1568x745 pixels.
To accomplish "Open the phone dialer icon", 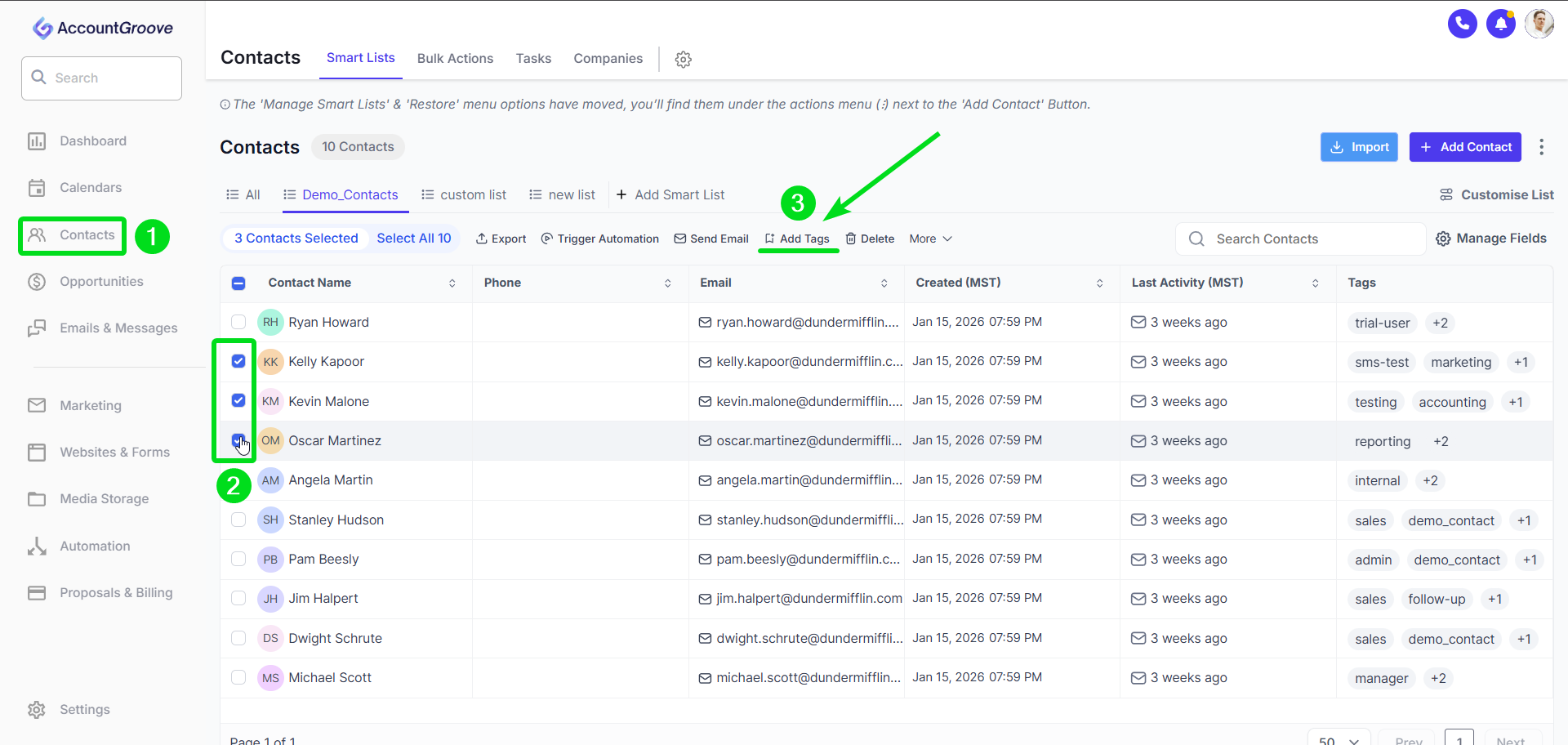I will pos(1462,24).
